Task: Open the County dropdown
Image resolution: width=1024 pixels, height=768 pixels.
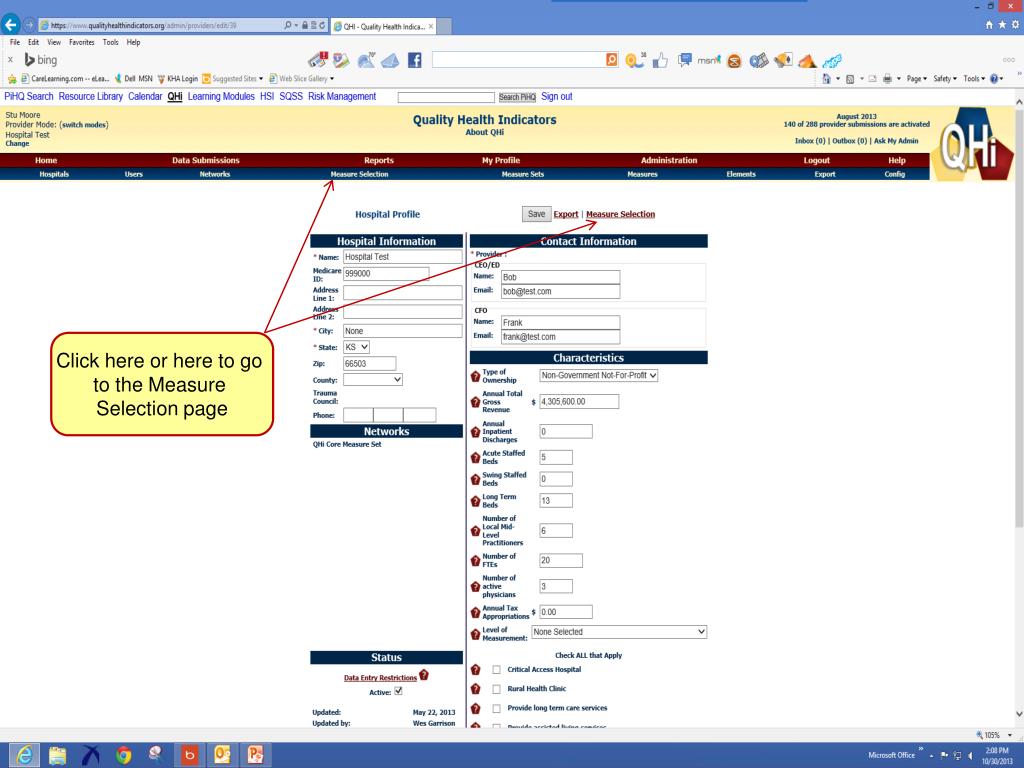Action: pos(373,379)
